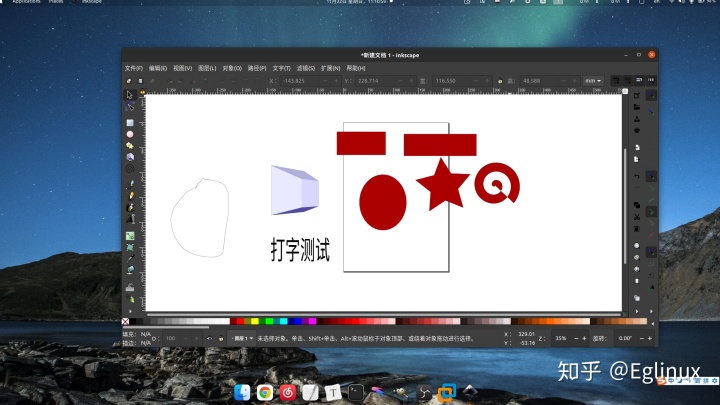Open the layer selector dropdown
The height and width of the screenshot is (405, 720).
pos(242,338)
